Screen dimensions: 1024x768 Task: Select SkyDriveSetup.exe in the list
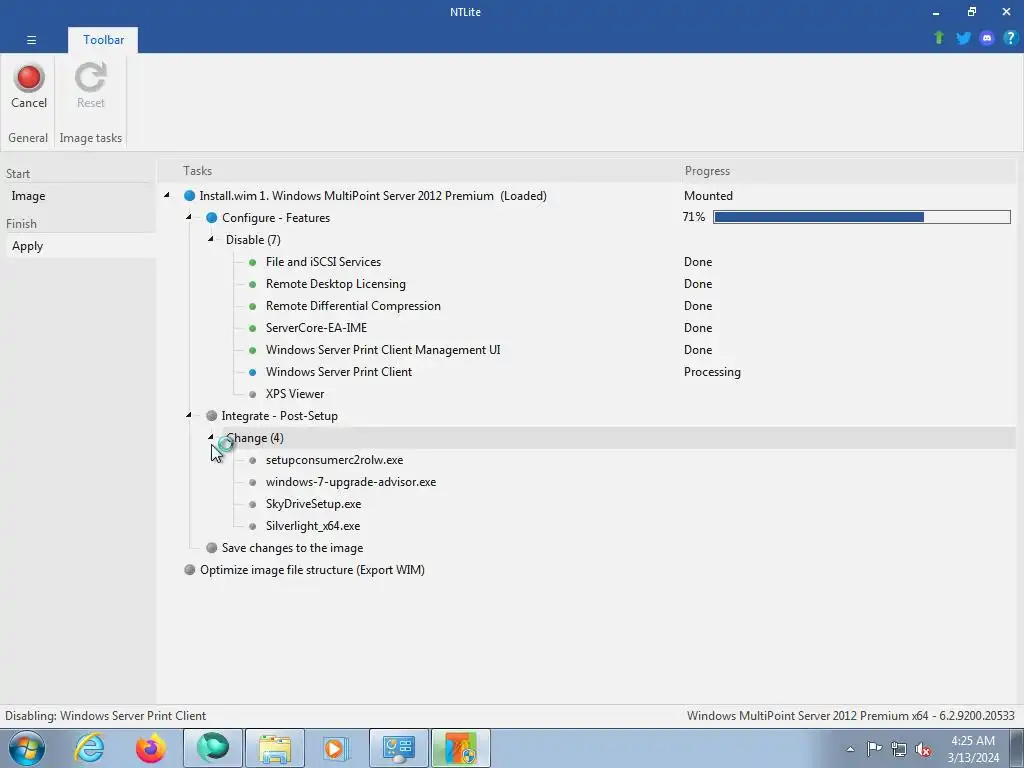pos(313,504)
